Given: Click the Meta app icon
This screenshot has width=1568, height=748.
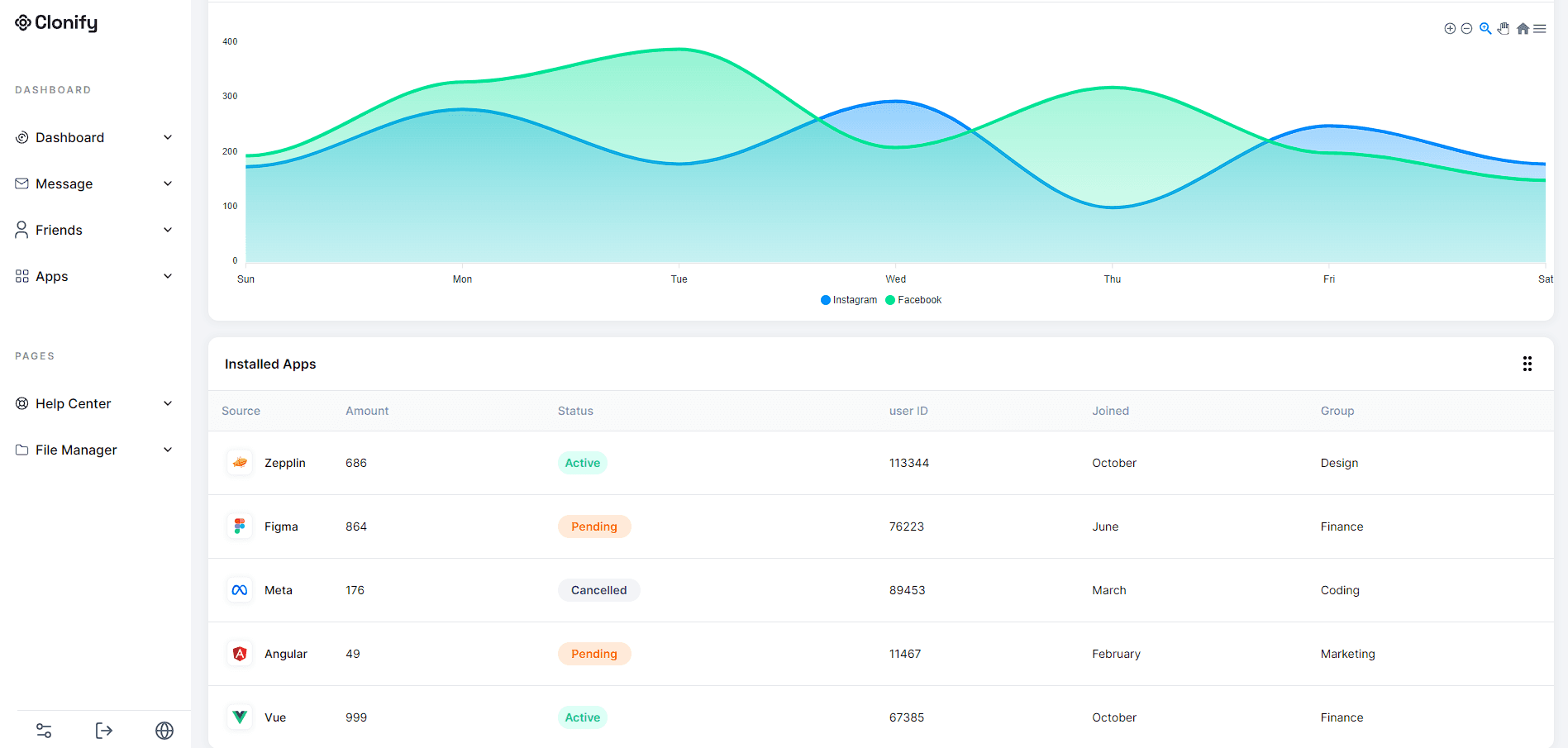Looking at the screenshot, I should [x=240, y=590].
